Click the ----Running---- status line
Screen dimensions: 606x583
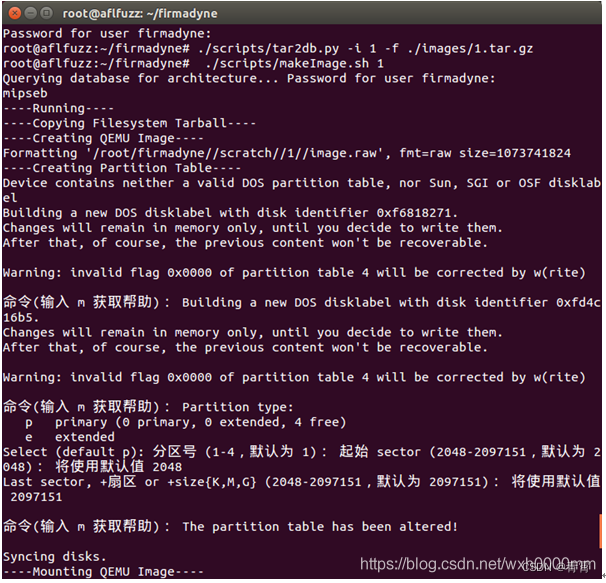point(58,108)
